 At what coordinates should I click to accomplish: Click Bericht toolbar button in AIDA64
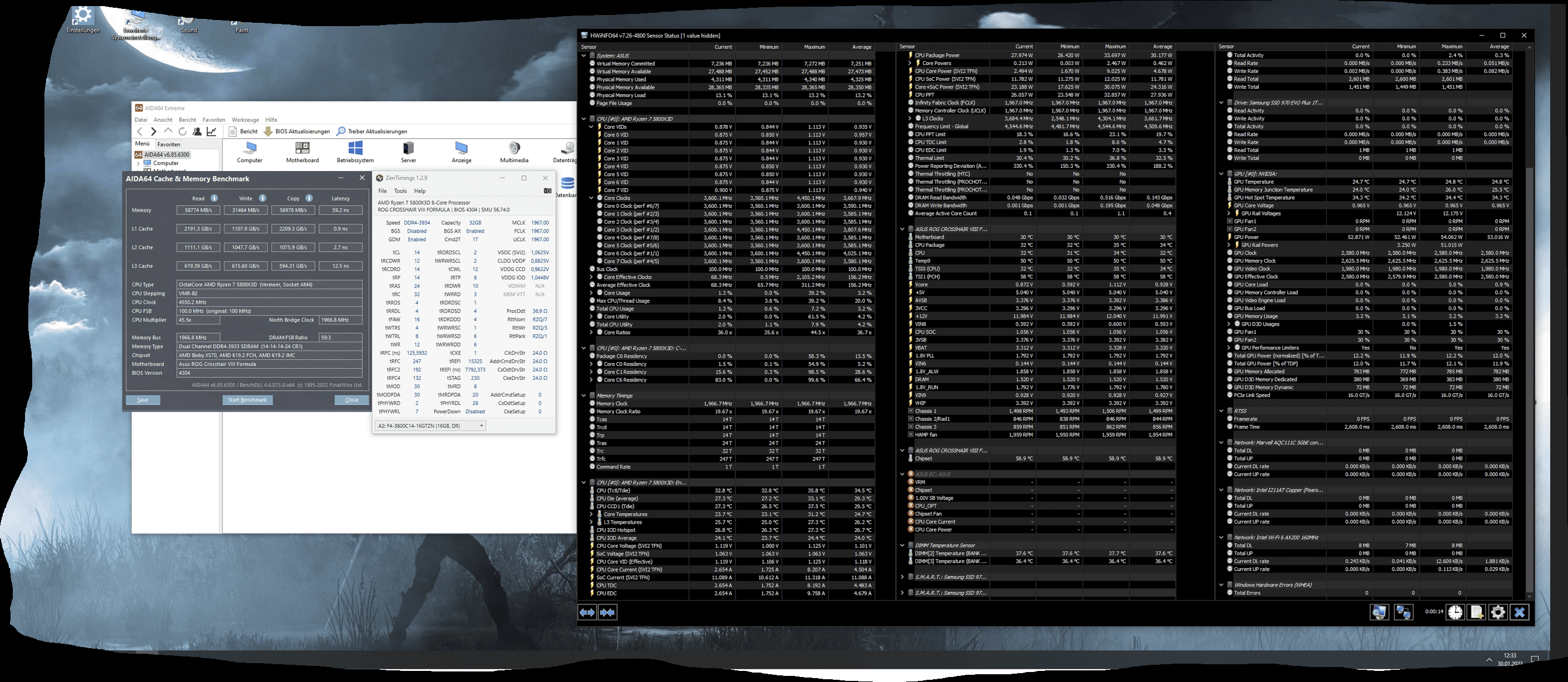point(244,132)
